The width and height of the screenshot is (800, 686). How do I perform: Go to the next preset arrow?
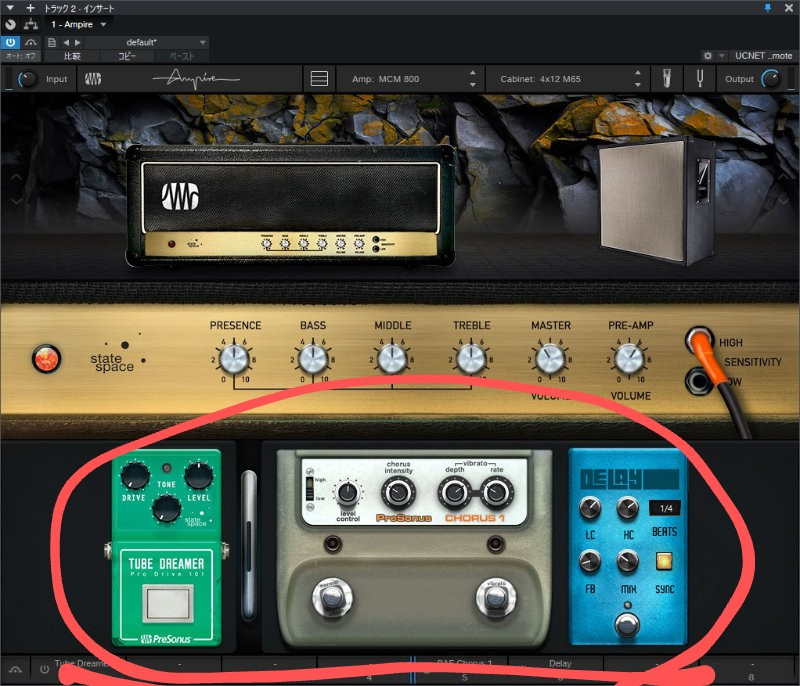click(x=78, y=42)
